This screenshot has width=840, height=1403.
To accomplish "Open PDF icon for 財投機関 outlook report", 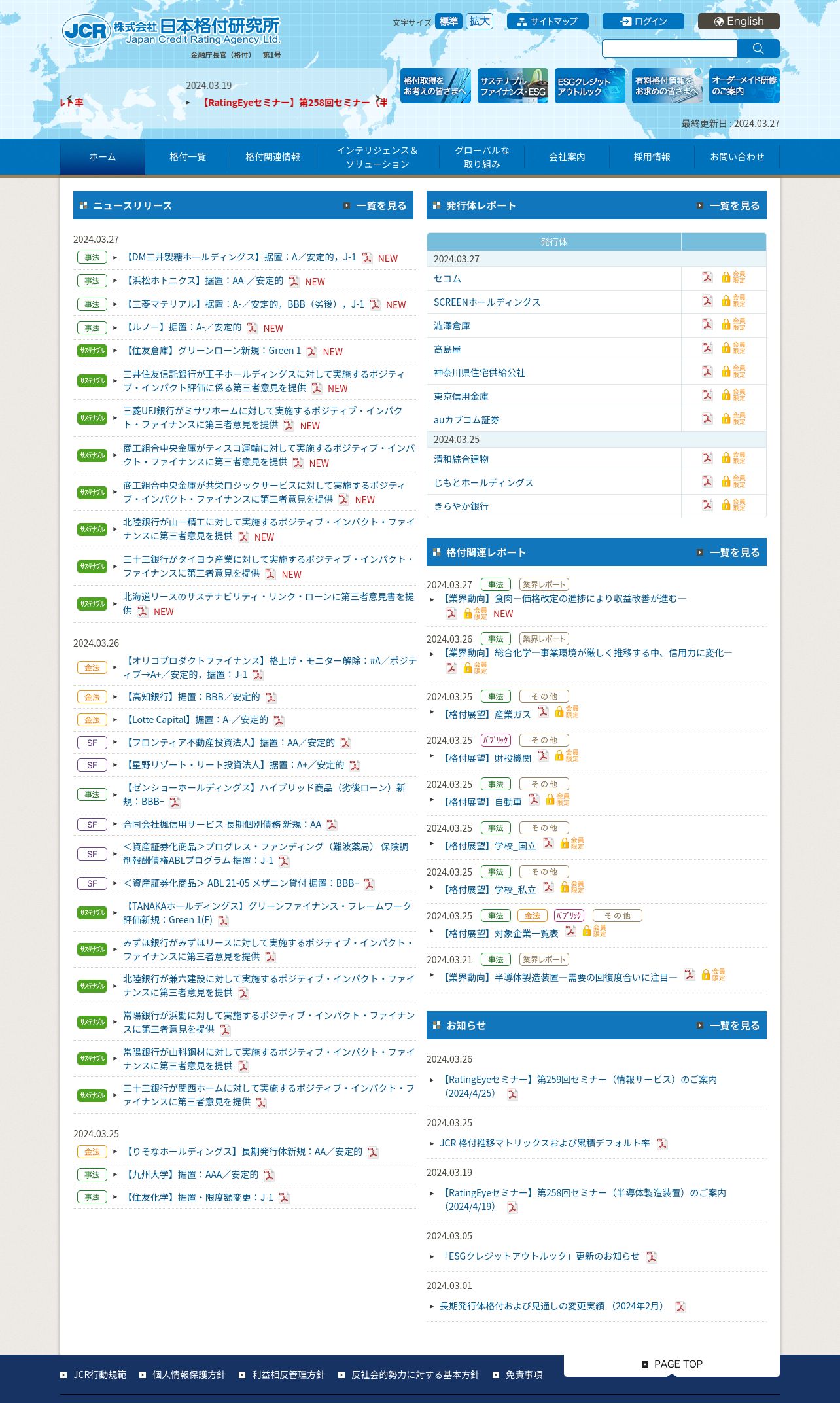I will (543, 756).
